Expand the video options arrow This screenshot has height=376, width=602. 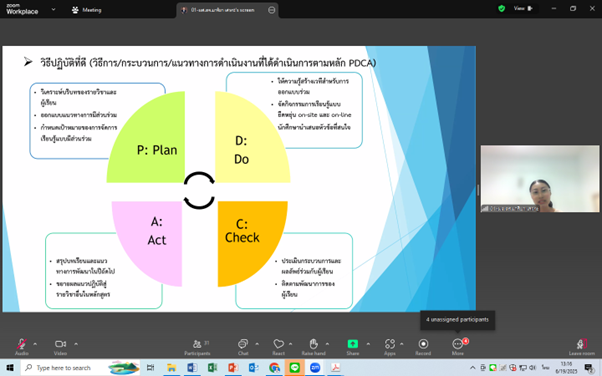click(x=76, y=344)
